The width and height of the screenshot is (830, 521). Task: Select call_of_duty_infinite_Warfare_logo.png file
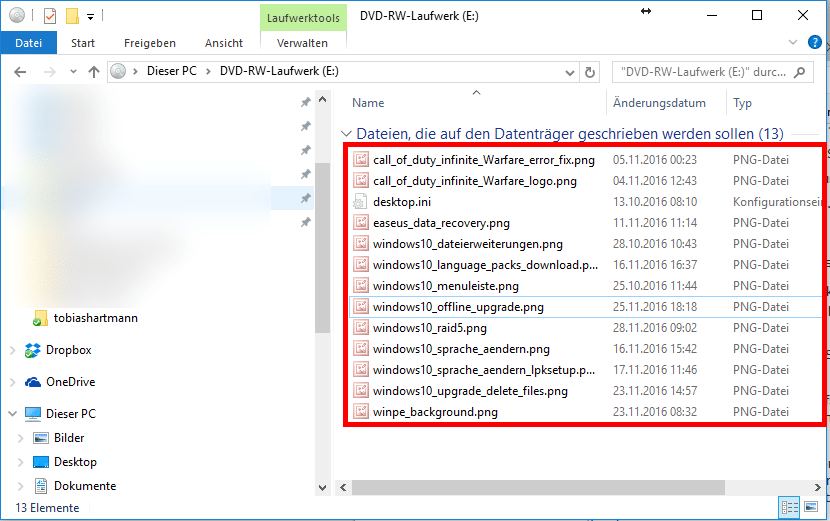click(x=475, y=181)
